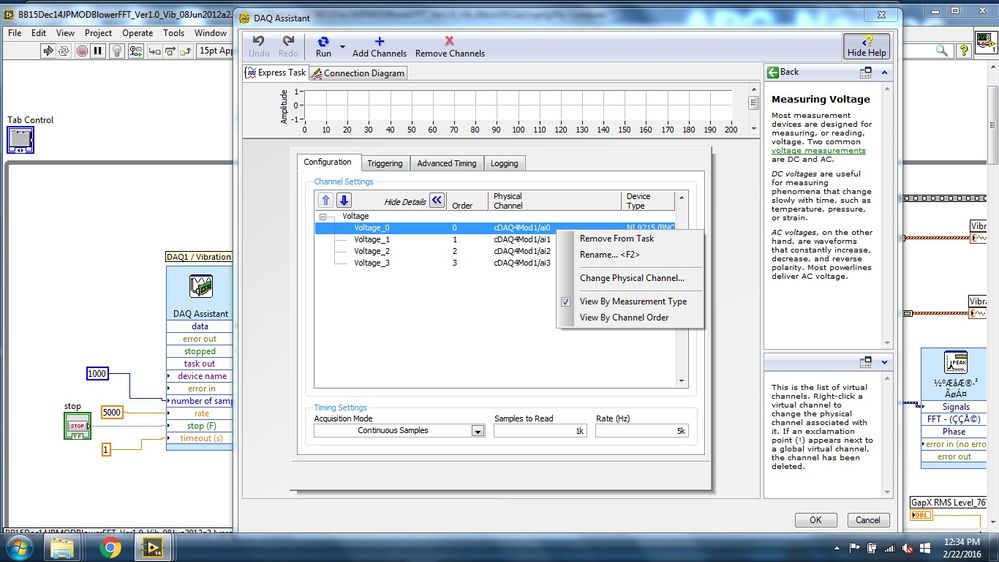Screen dimensions: 999x562
Task: Open the Run button dropdown arrow
Action: 342,46
